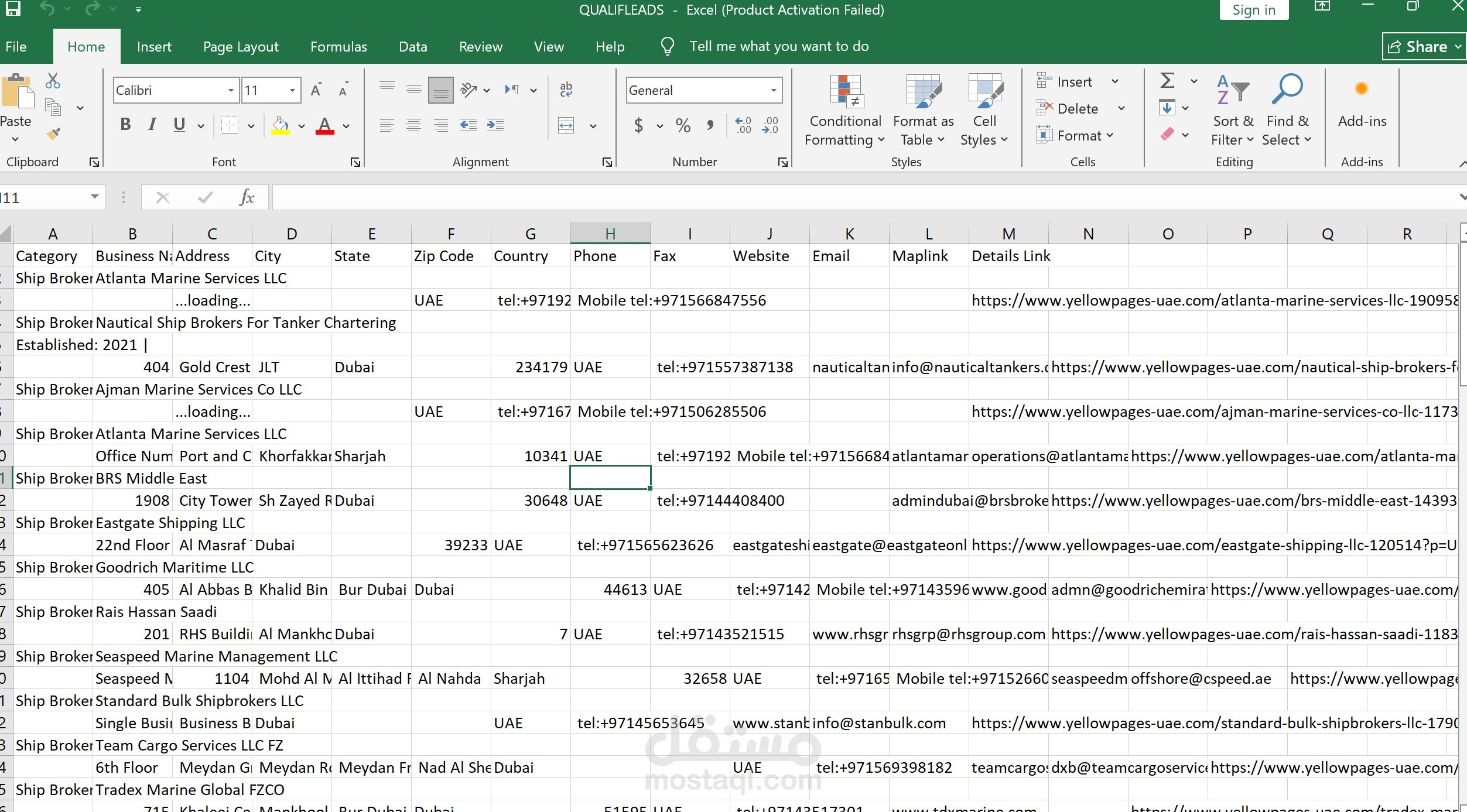Align cell text to the left
The width and height of the screenshot is (1467, 812).
387,125
